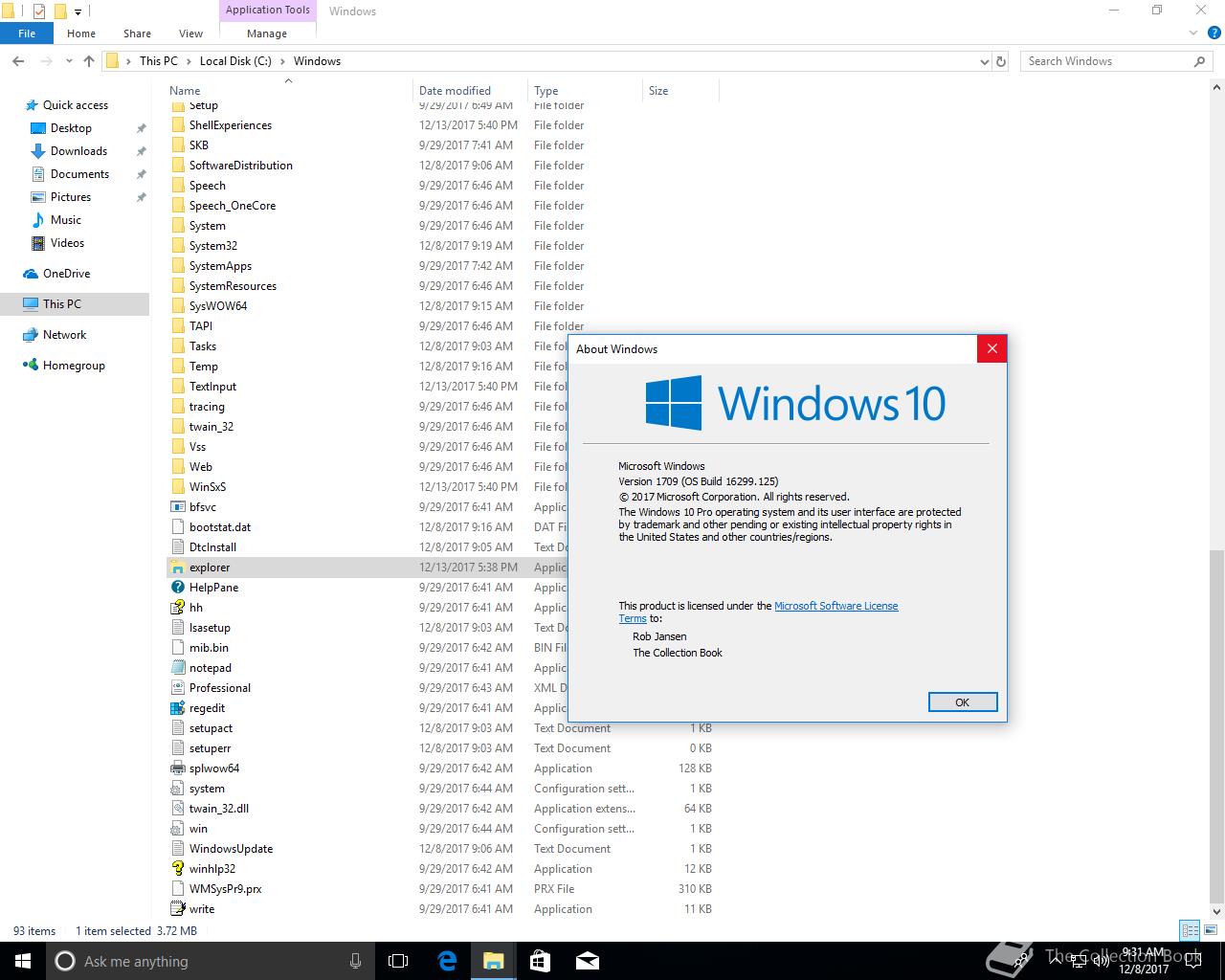Select the bootstat.dat file

[220, 527]
